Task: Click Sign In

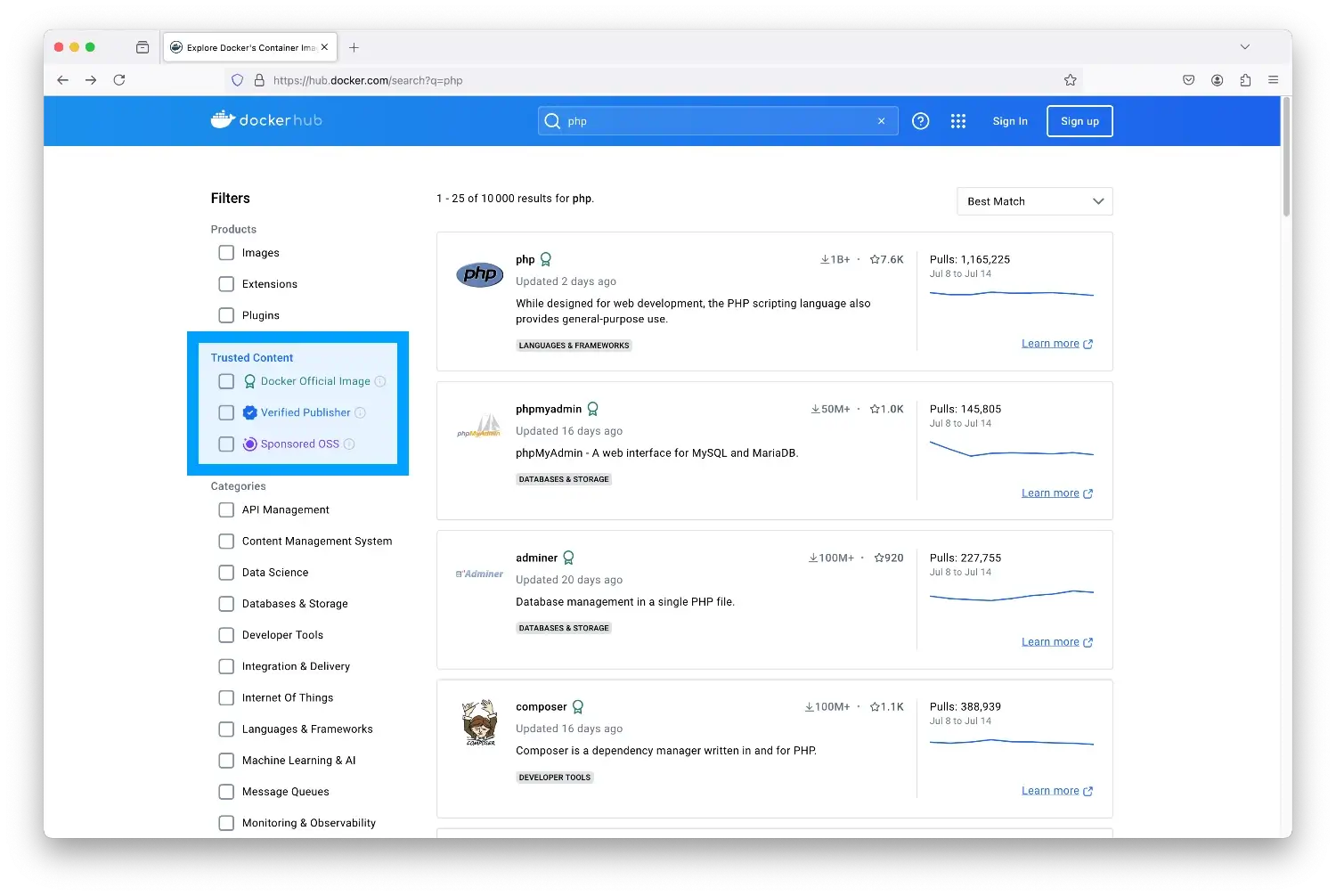Action: [x=1010, y=121]
